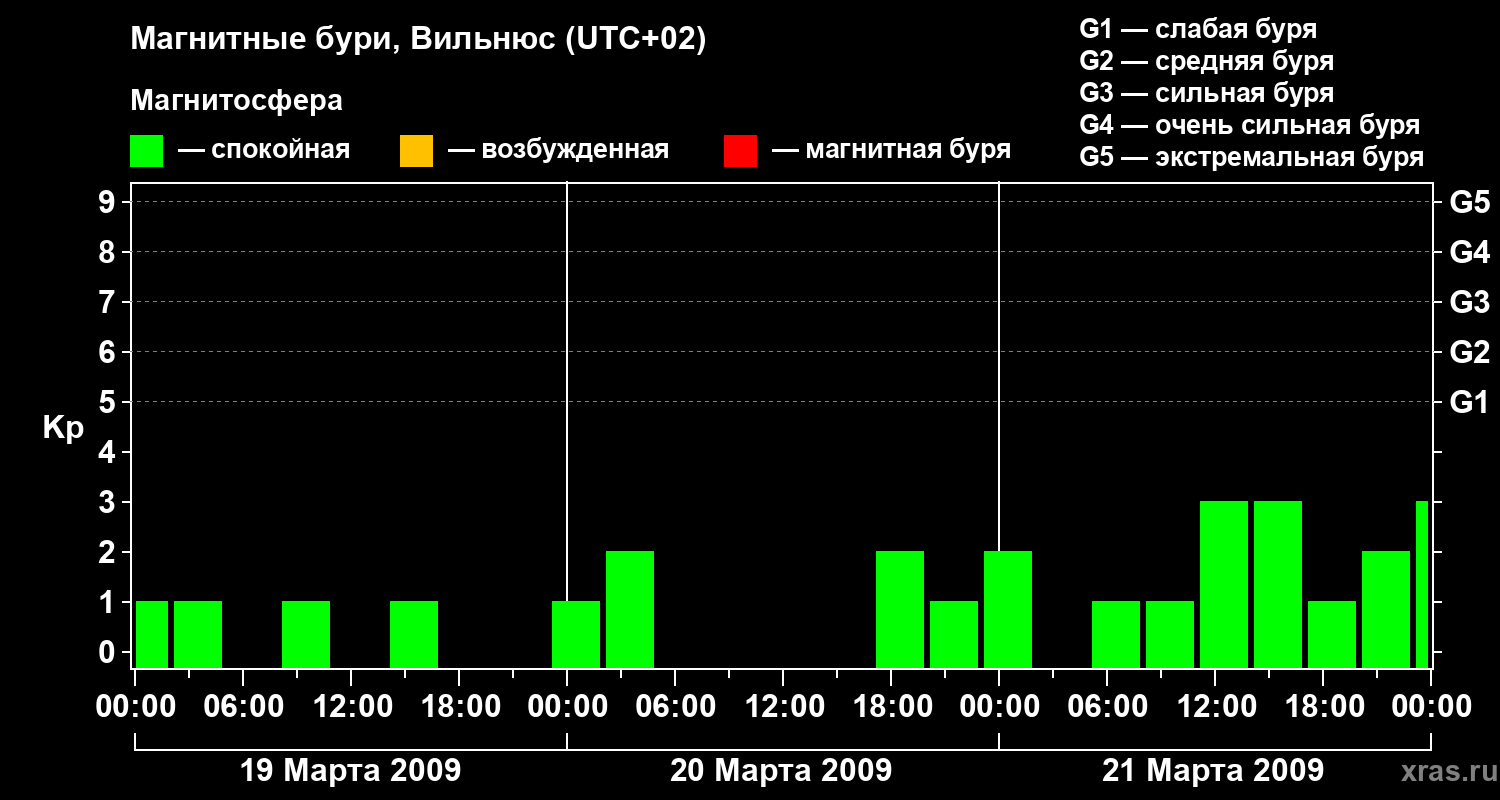Click the Kp 2 bar near 21:00 on 21 Марта
The width and height of the screenshot is (1500, 800).
click(x=1386, y=609)
